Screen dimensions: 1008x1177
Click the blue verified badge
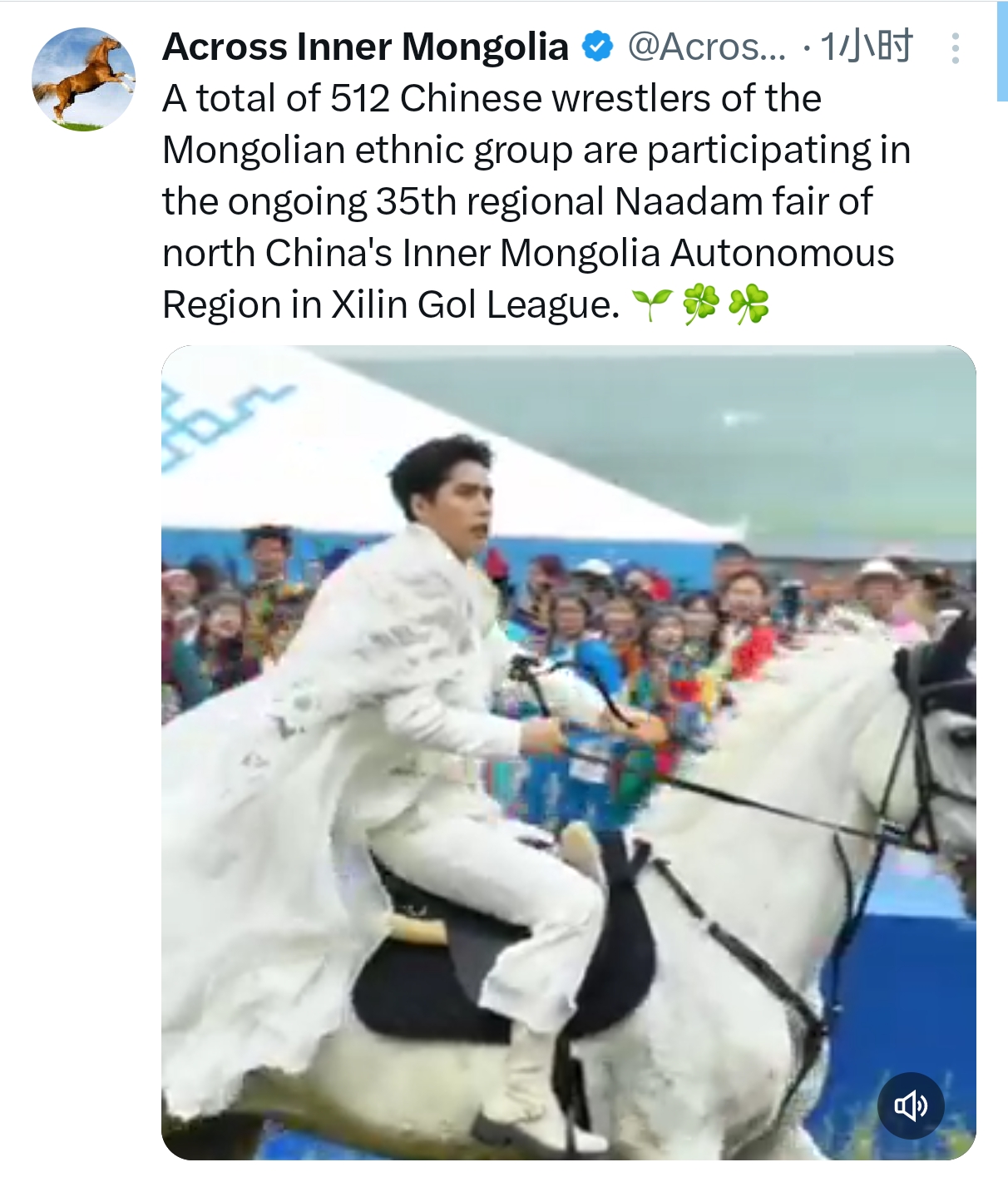(597, 47)
